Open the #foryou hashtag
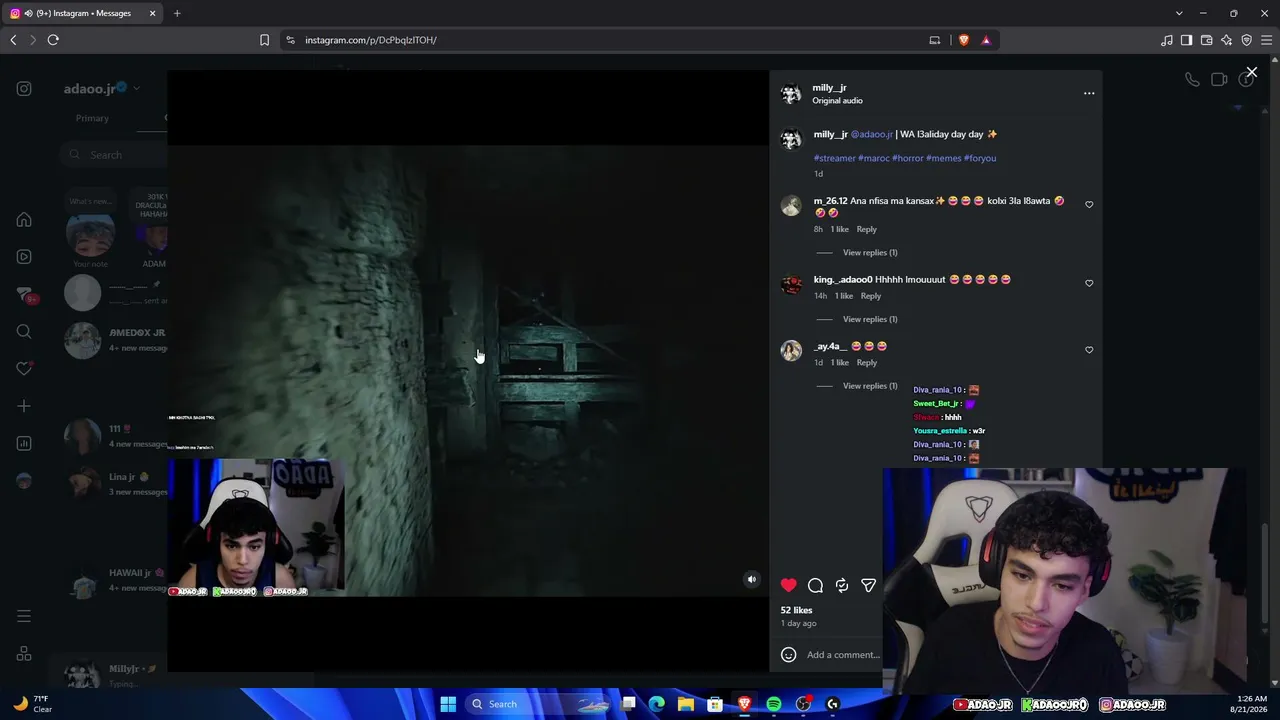The image size is (1280, 720). [x=980, y=158]
